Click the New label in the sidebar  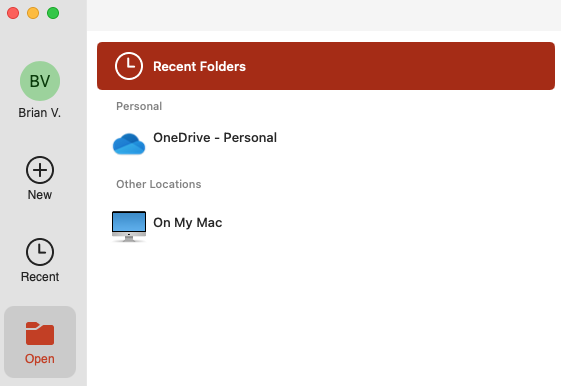pos(40,195)
